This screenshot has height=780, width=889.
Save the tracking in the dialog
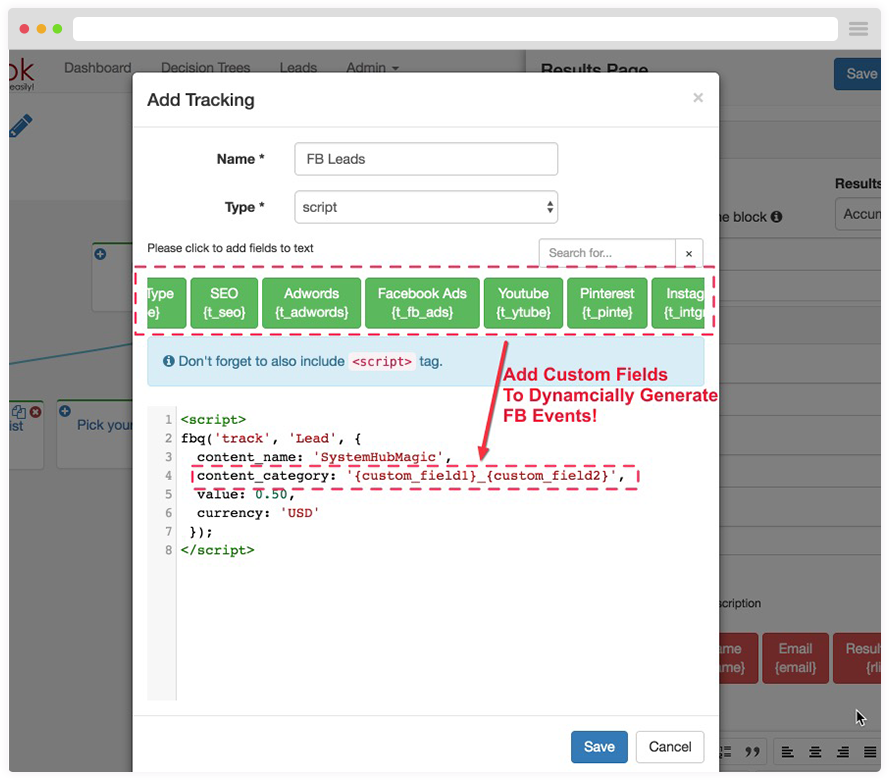pos(599,747)
